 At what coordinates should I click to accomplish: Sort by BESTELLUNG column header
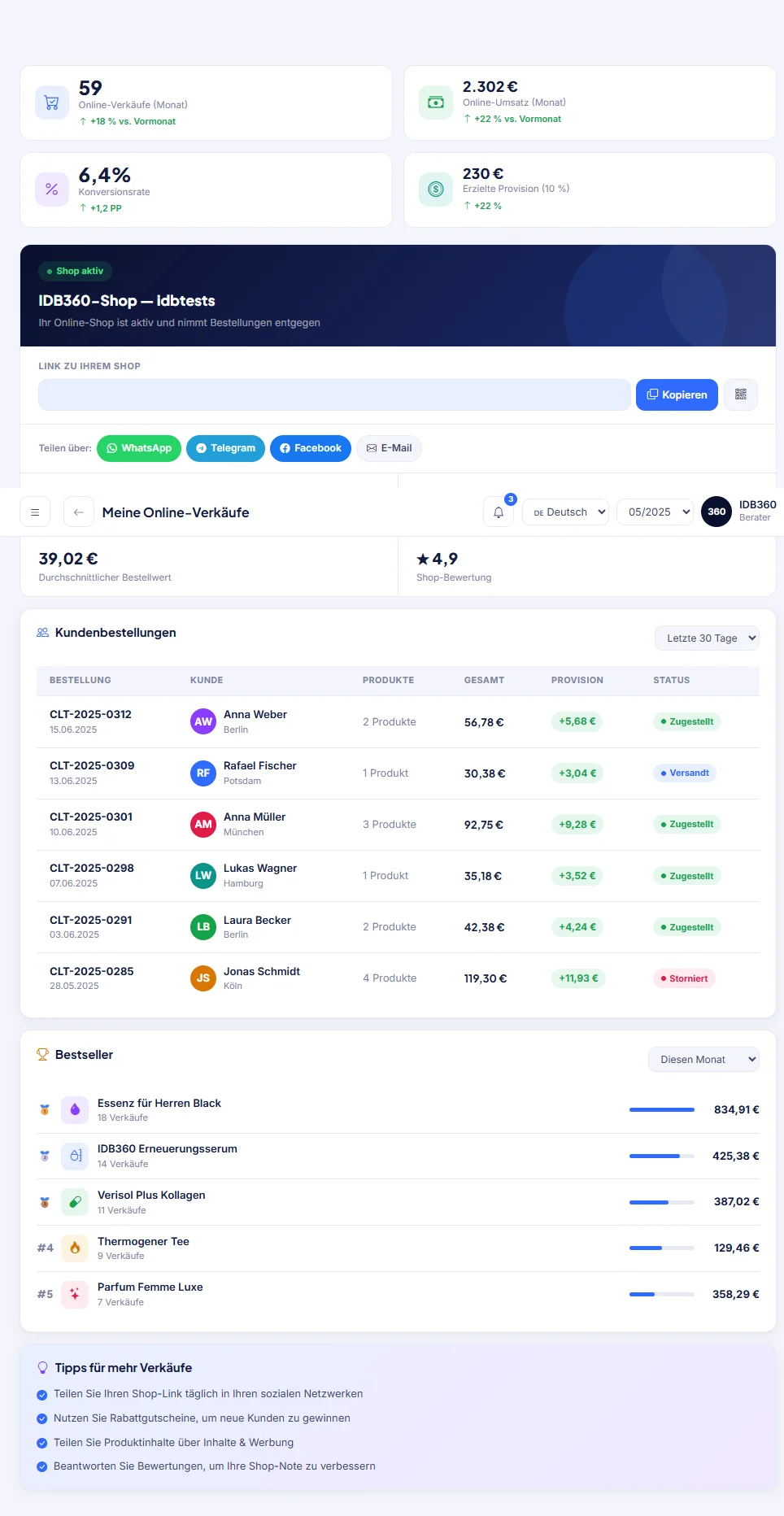(x=81, y=680)
